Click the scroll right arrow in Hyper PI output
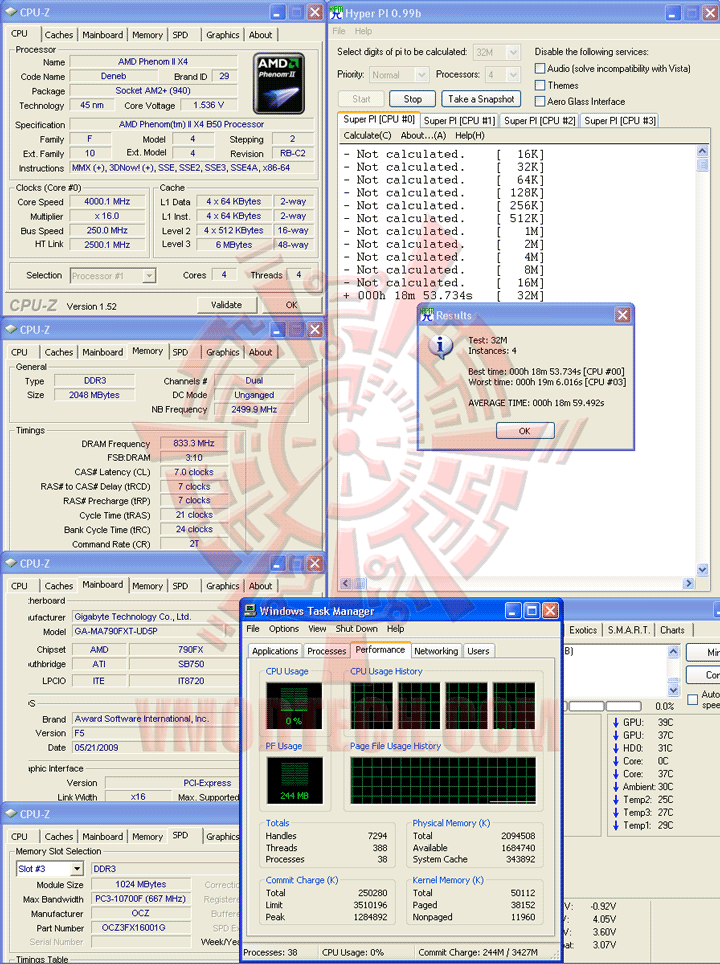This screenshot has height=964, width=720. [x=689, y=583]
